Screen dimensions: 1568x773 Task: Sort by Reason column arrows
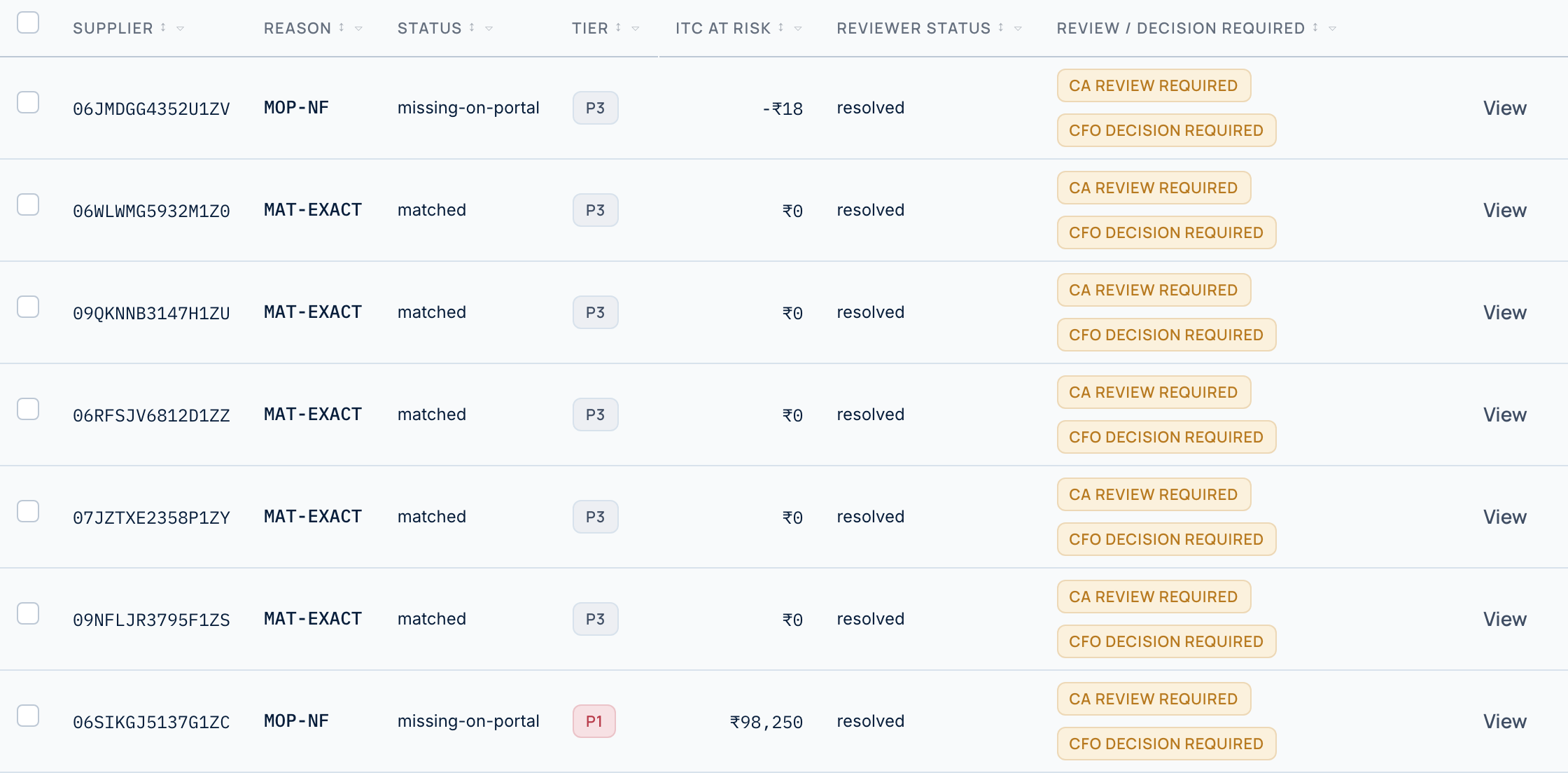click(x=342, y=27)
